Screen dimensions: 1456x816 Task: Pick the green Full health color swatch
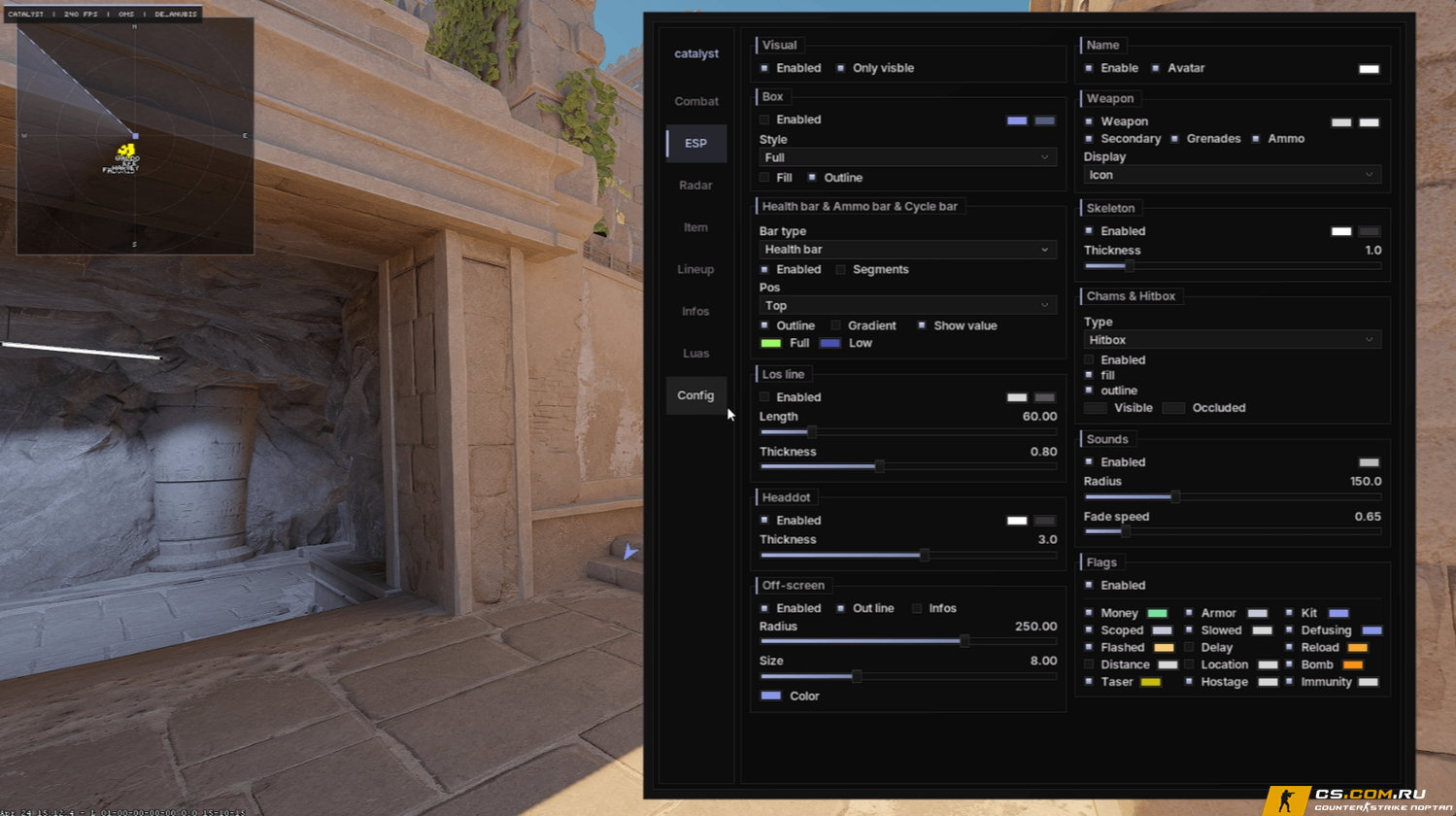pyautogui.click(x=771, y=343)
